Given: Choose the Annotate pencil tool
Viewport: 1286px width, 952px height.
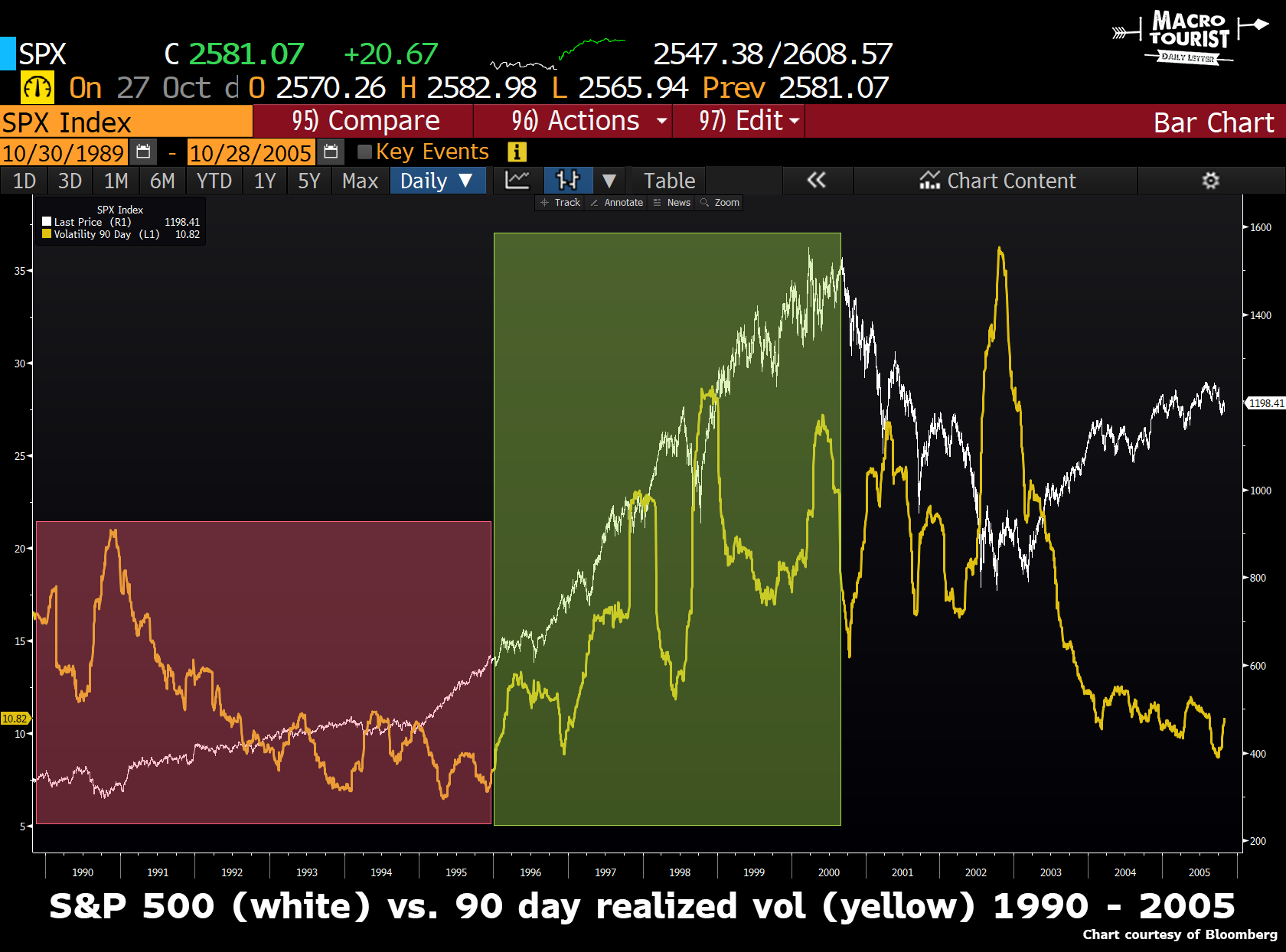Looking at the screenshot, I should point(616,203).
